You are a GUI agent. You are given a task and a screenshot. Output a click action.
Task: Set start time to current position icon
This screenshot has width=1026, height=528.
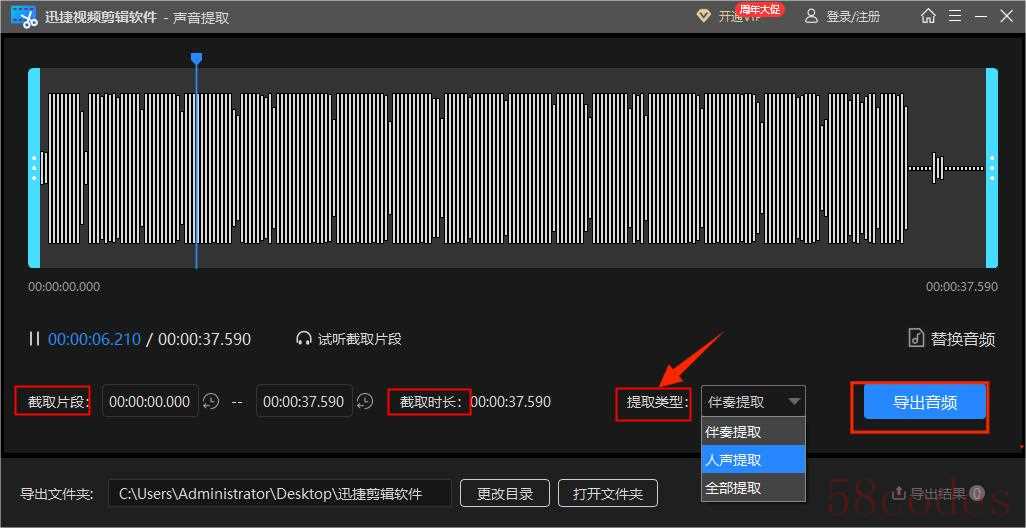[x=211, y=402]
